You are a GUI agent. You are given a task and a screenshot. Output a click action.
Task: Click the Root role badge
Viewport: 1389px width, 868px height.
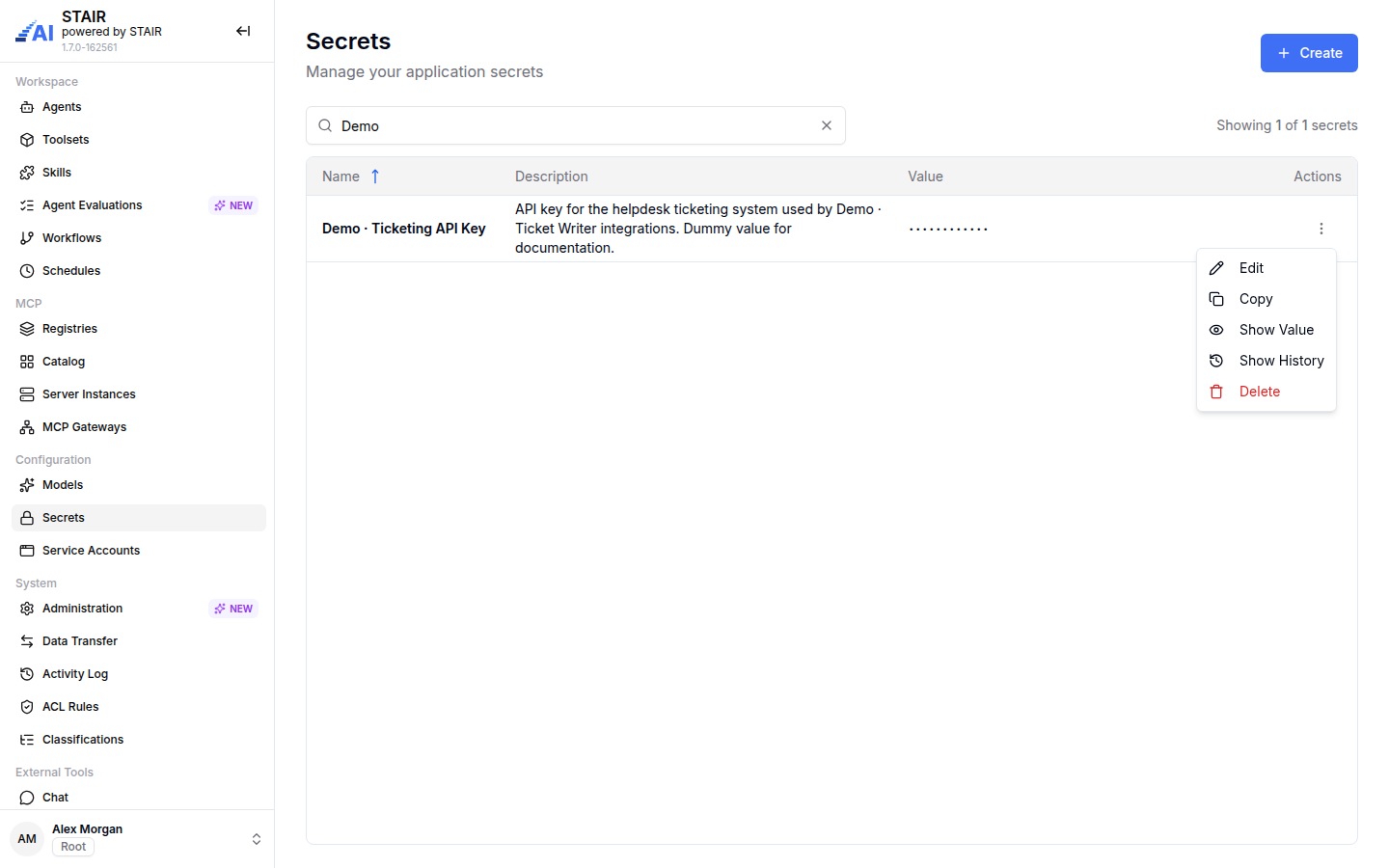(73, 847)
